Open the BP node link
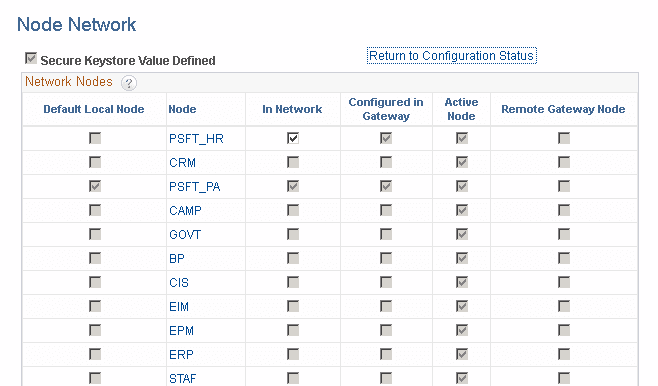Image resolution: width=658 pixels, height=386 pixels. [177, 258]
